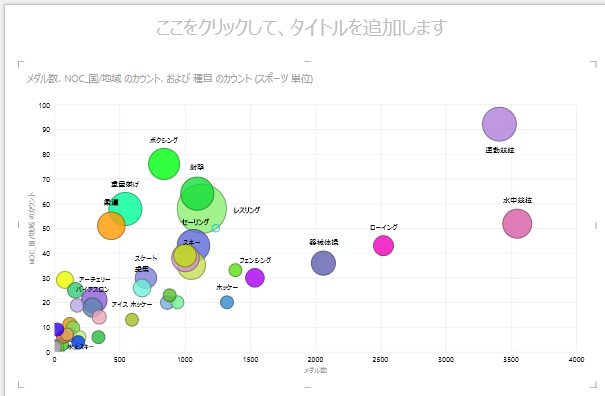Click the 射撃 data label
This screenshot has height=396, width=605.
pyautogui.click(x=197, y=167)
